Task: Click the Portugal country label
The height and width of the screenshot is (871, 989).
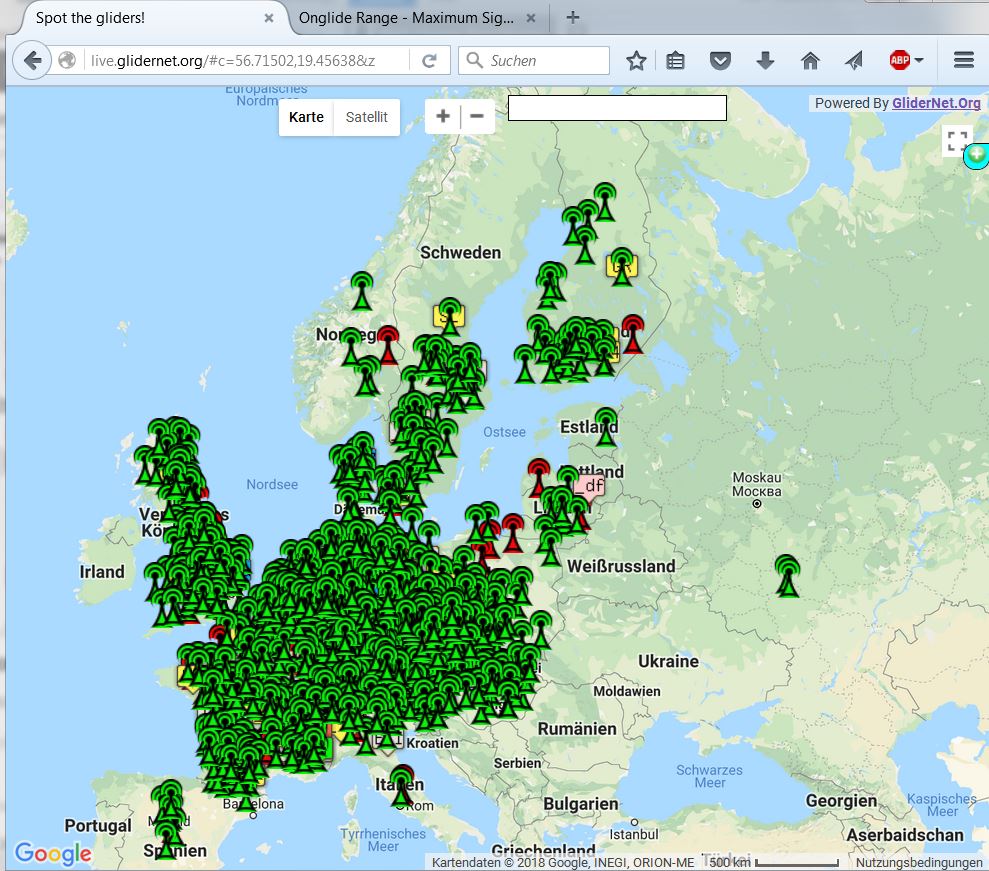Action: tap(98, 826)
